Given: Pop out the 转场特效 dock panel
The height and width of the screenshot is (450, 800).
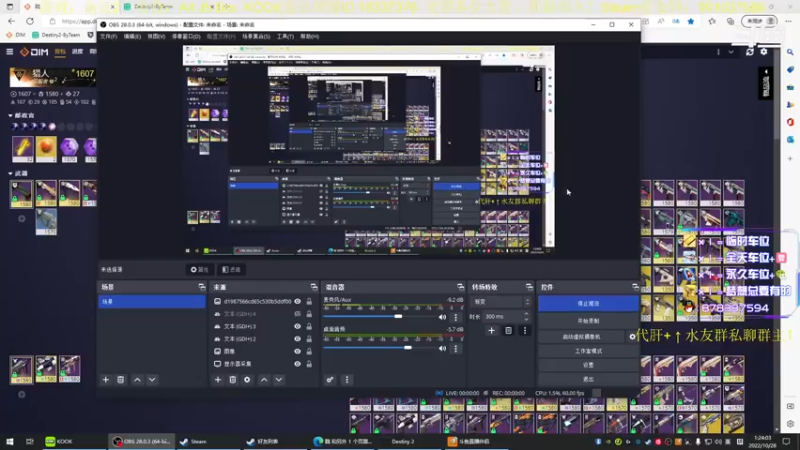Looking at the screenshot, I should [x=529, y=287].
